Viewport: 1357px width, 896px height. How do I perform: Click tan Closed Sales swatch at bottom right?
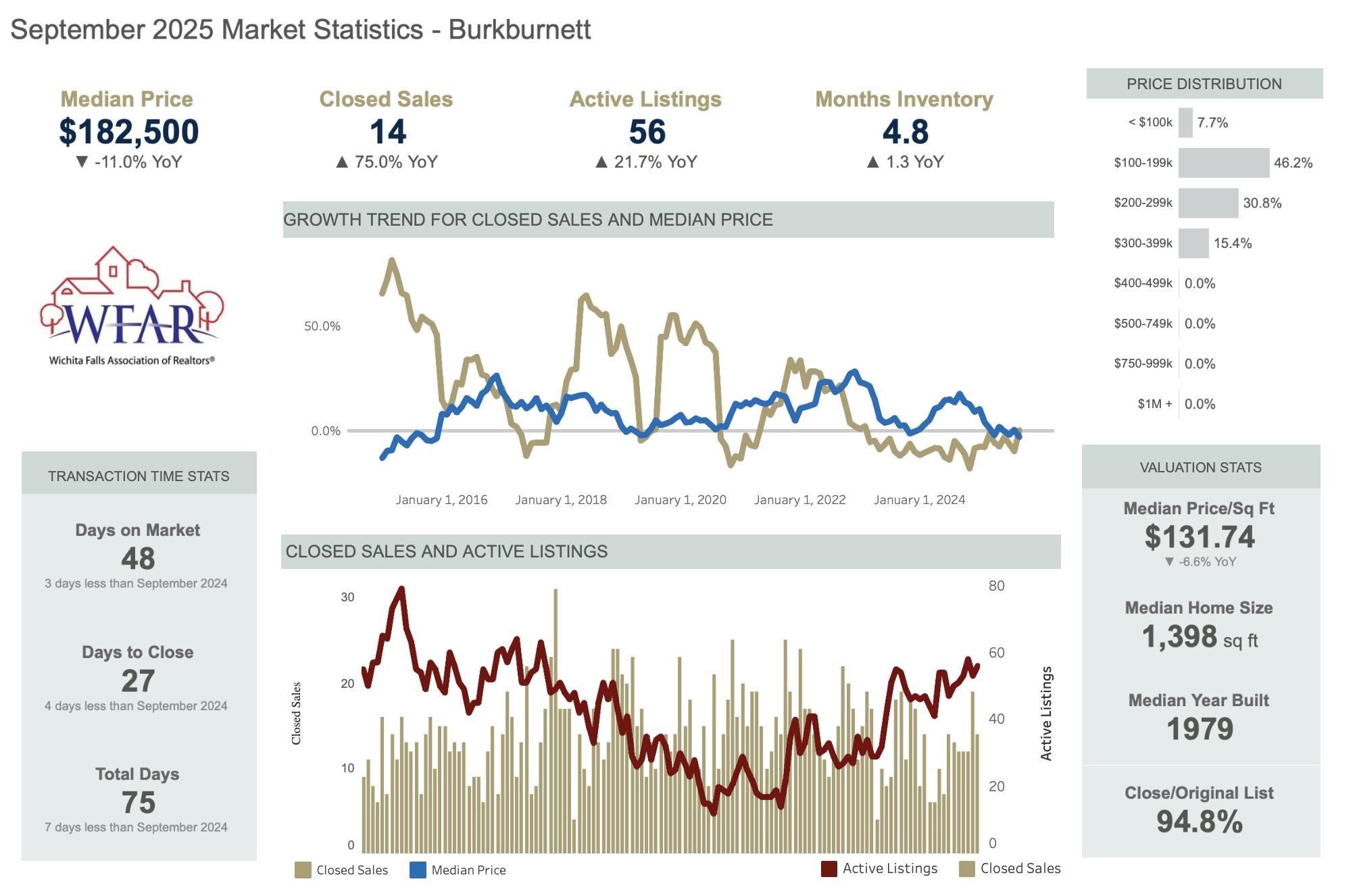click(x=966, y=869)
